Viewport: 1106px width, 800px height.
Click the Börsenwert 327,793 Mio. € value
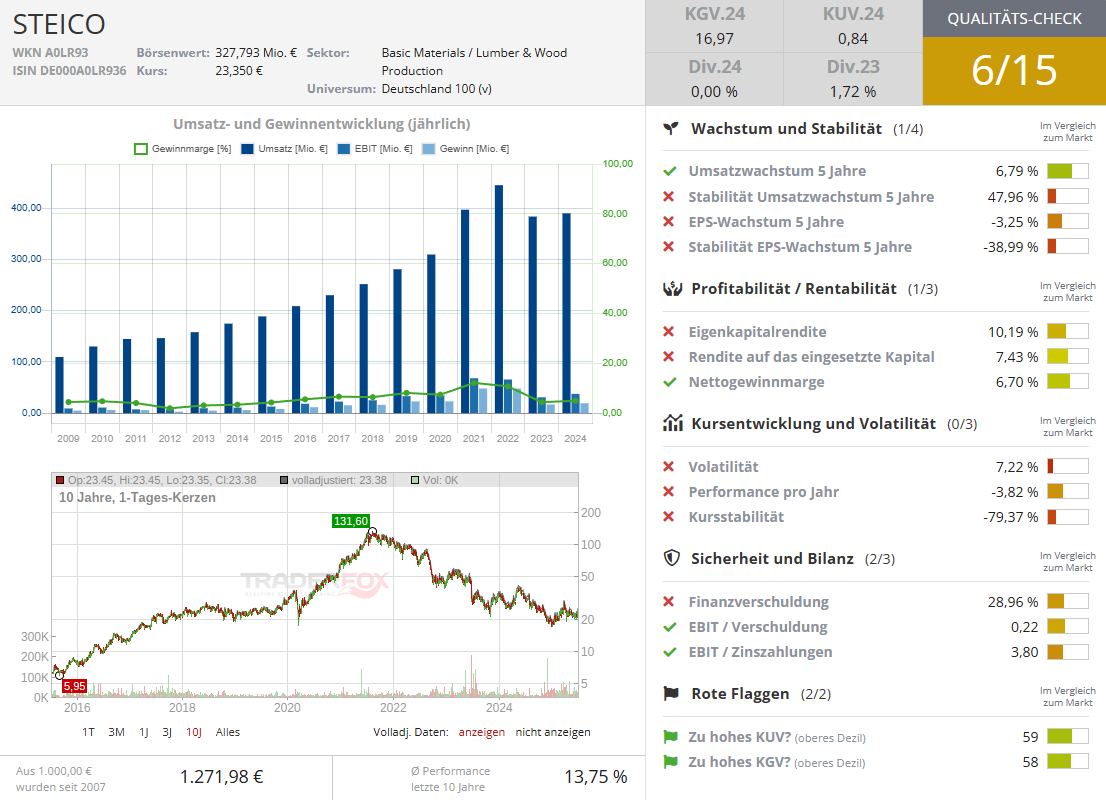click(256, 52)
